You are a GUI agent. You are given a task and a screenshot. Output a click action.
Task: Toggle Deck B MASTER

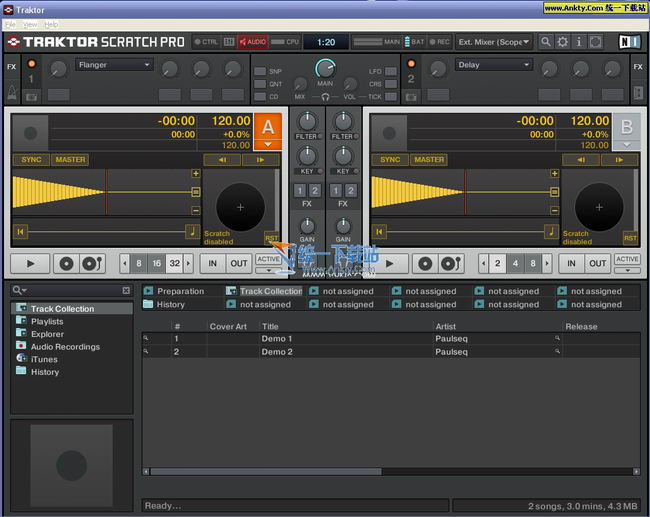coord(429,160)
